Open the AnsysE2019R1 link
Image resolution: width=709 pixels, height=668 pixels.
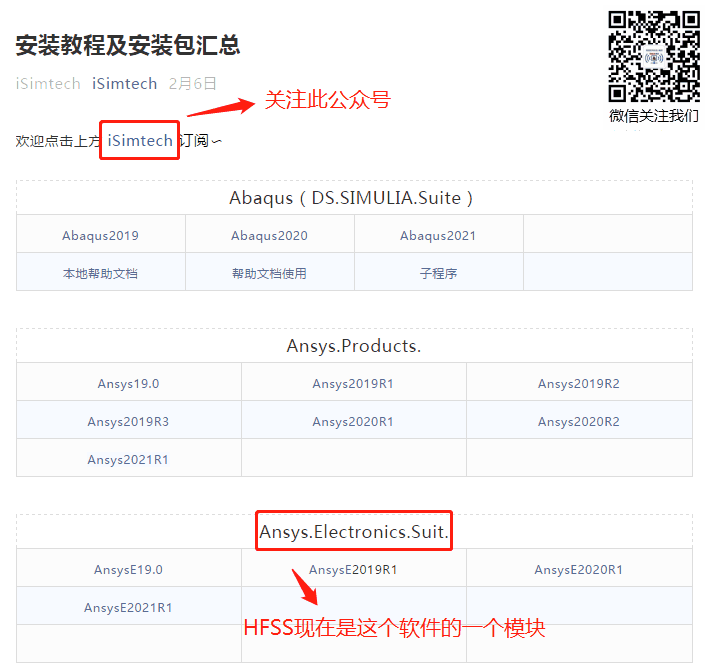pos(353,570)
